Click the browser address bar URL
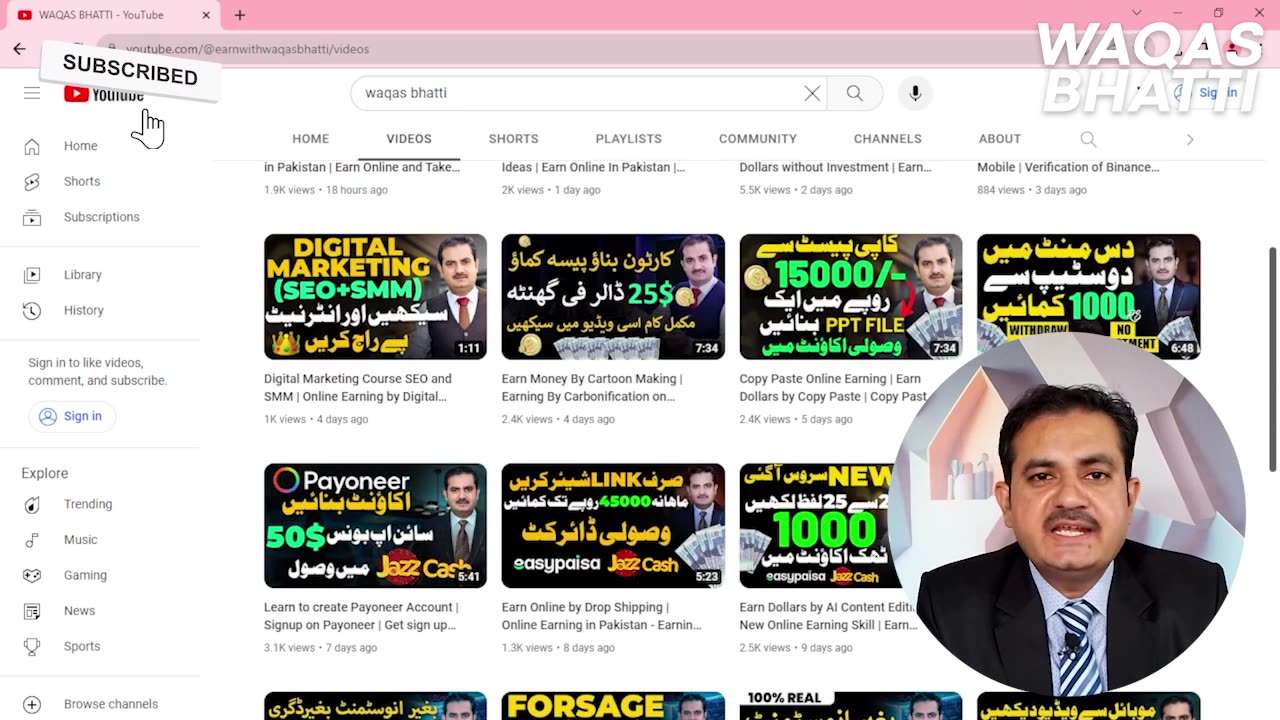Image resolution: width=1280 pixels, height=720 pixels. (x=247, y=49)
